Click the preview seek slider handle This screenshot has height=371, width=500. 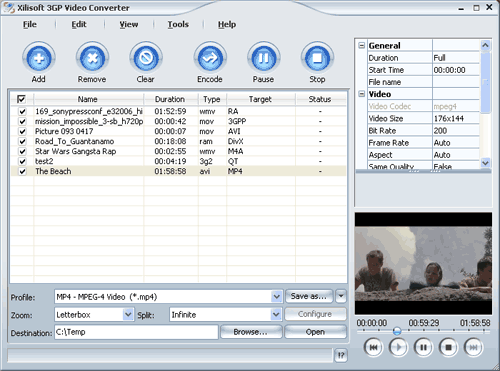[397, 331]
